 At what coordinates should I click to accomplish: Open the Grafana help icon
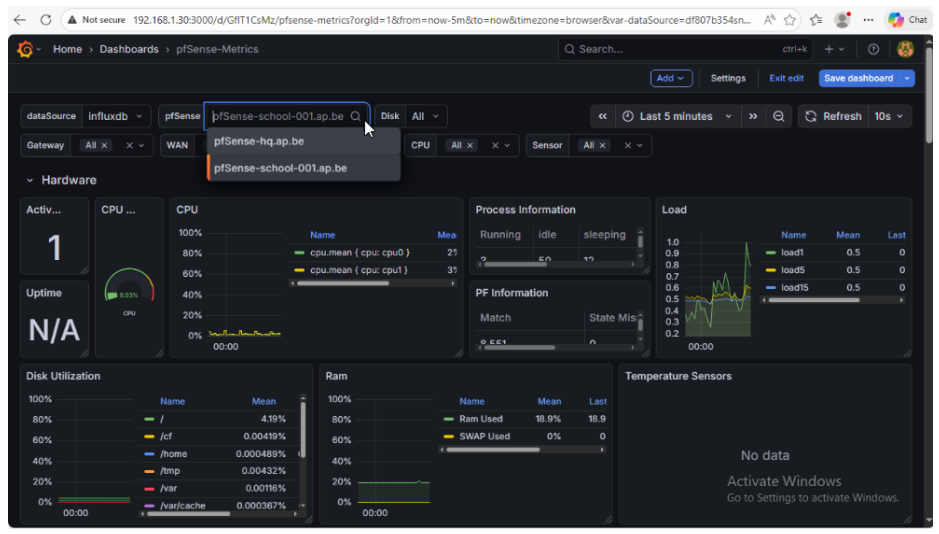tap(873, 49)
